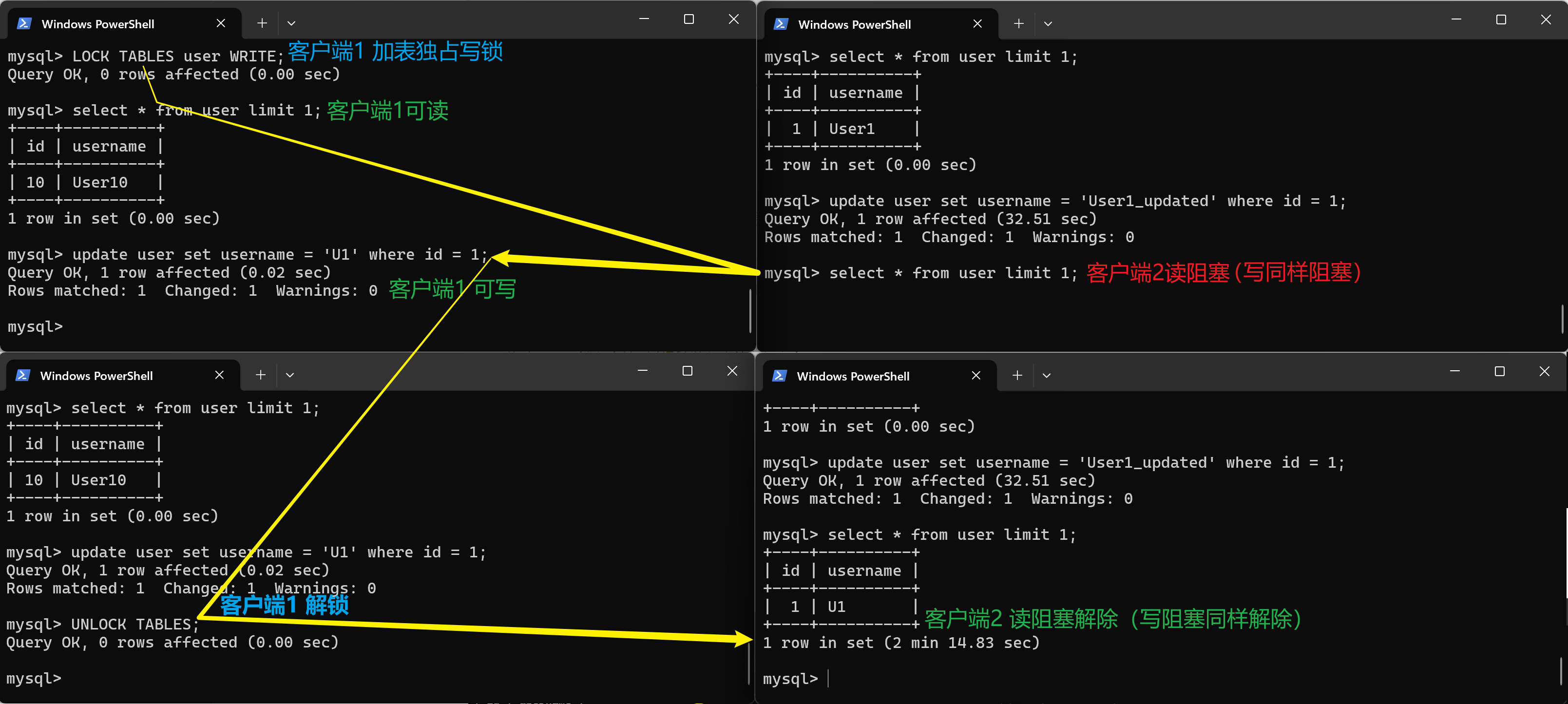This screenshot has height=704, width=1568.
Task: Select Windows PowerShell tab in LOCK TABLES window
Action: [125, 24]
